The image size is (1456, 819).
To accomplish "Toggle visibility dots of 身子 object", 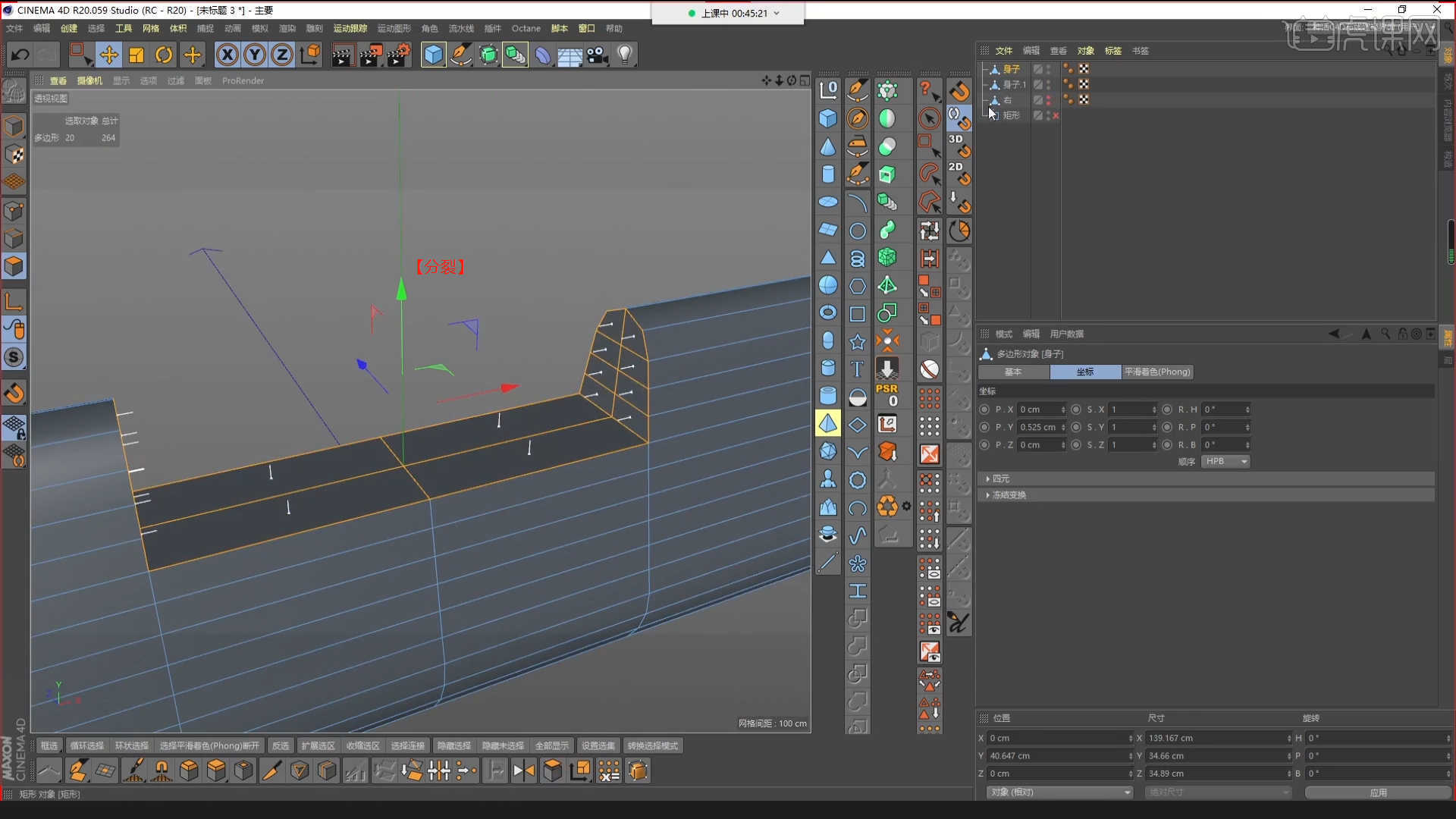I will (1049, 68).
